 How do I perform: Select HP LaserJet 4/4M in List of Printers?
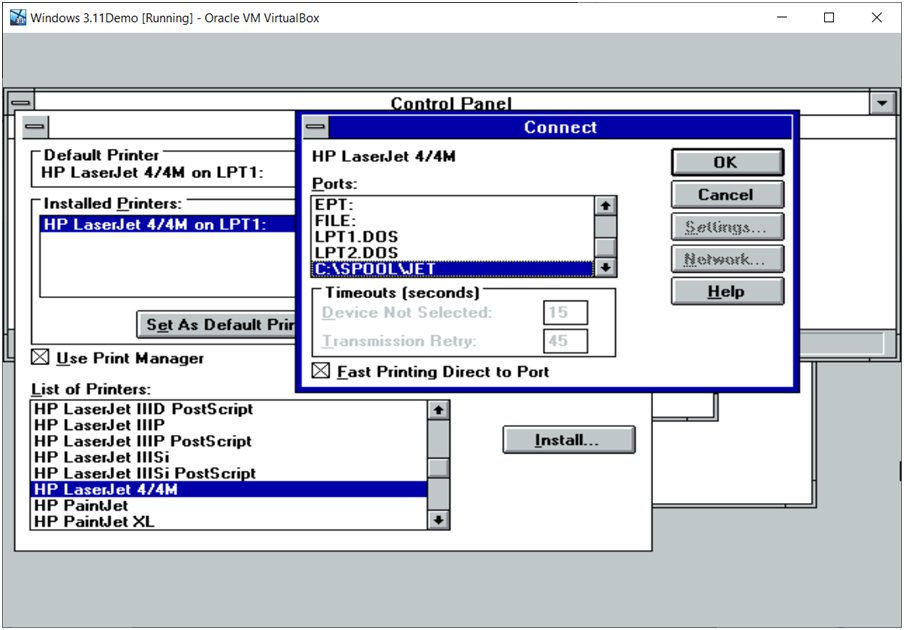pos(228,489)
